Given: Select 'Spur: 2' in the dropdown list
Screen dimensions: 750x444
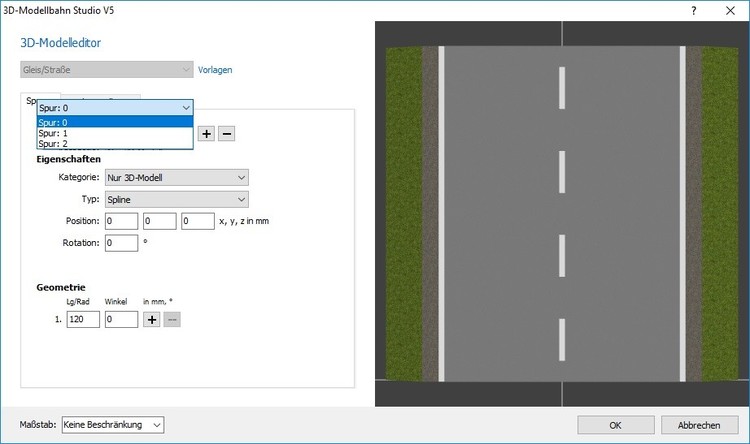Looking at the screenshot, I should point(115,144).
